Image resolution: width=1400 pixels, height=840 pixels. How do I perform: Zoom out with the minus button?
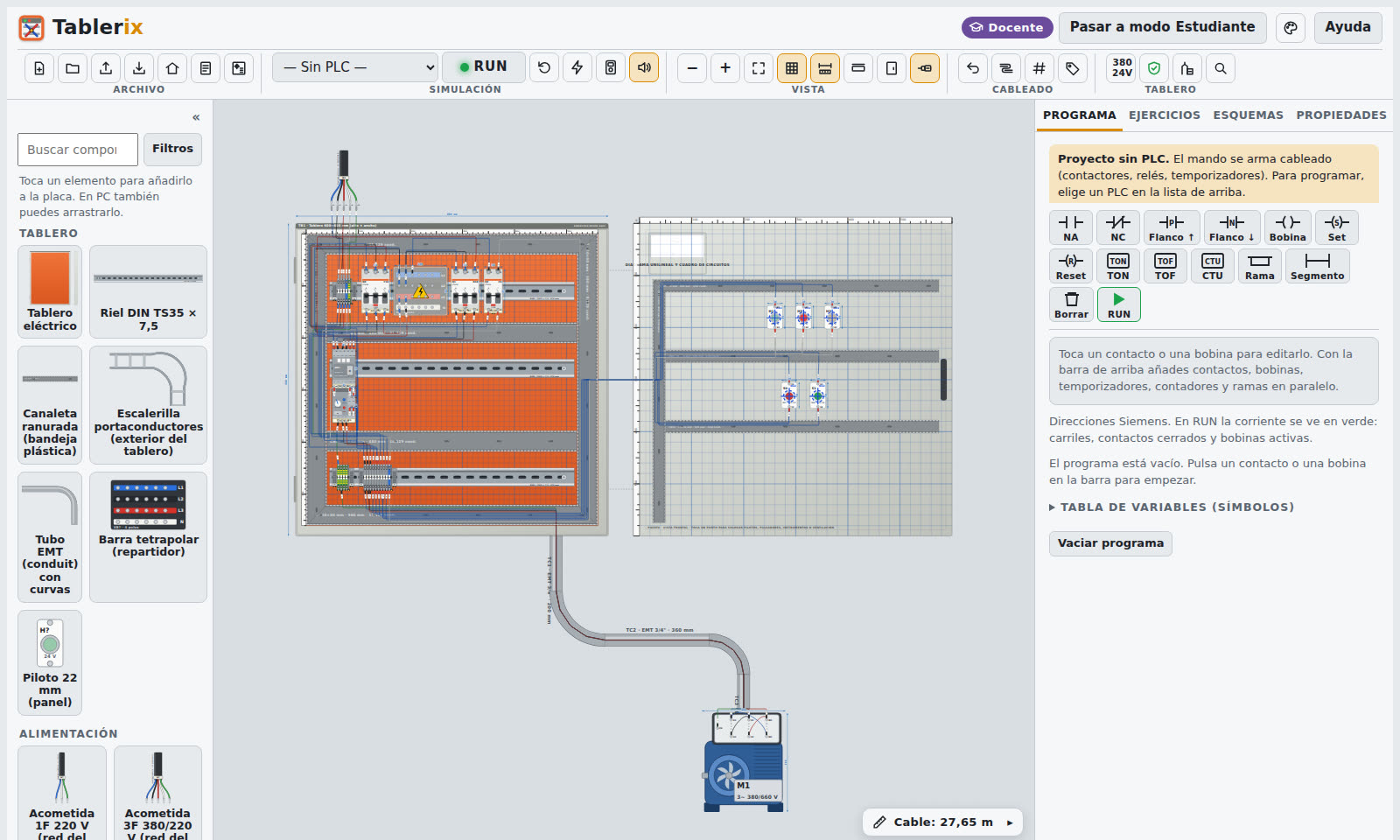click(692, 68)
